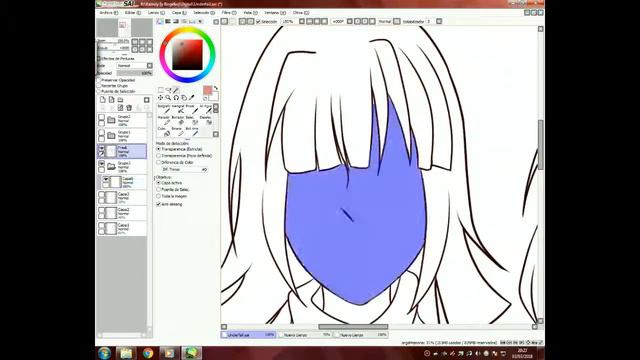Select the Rotate view tool
This screenshot has height=360, width=640.
click(x=176, y=98)
